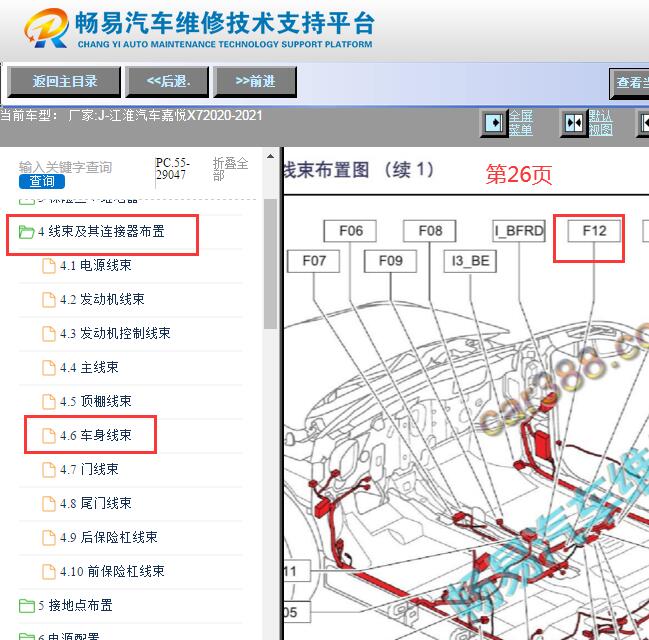Screen dimensions: 649x640
Task: Click page icon beside 4.8 尾门线束
Action: 49,503
